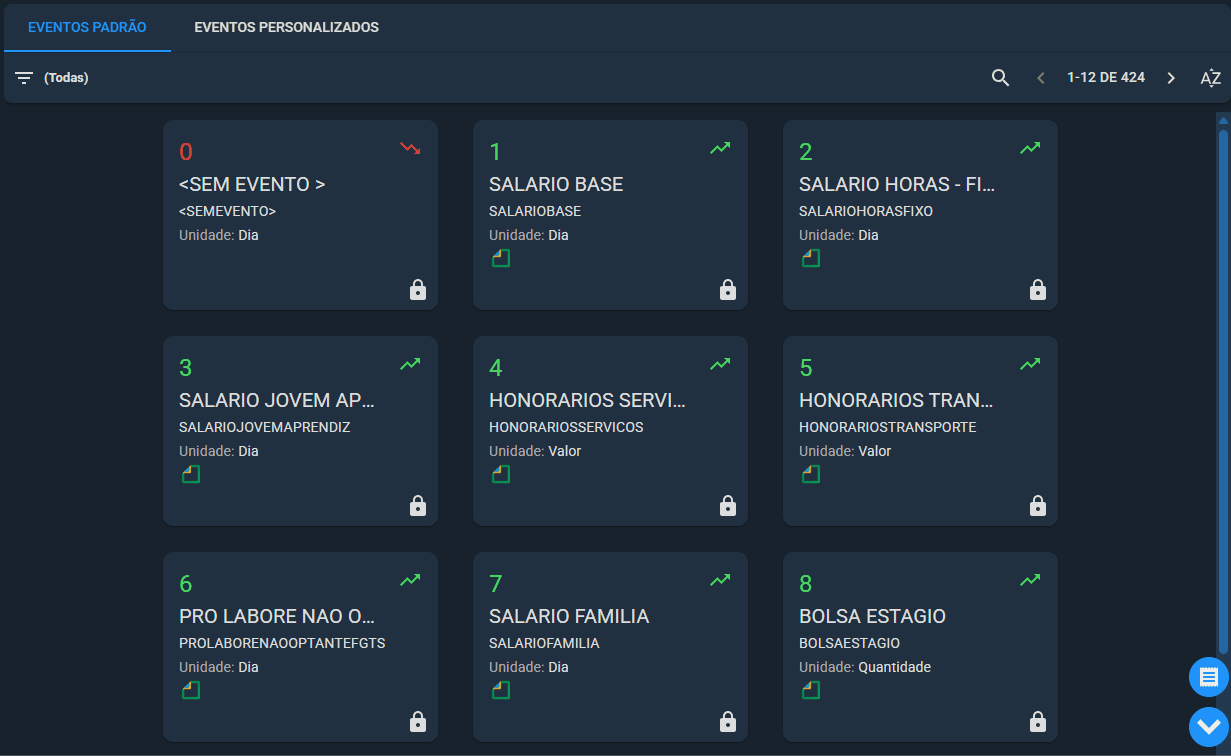This screenshot has height=756, width=1231.
Task: Open the HONORARIOS TRAN... card title
Action: click(897, 401)
